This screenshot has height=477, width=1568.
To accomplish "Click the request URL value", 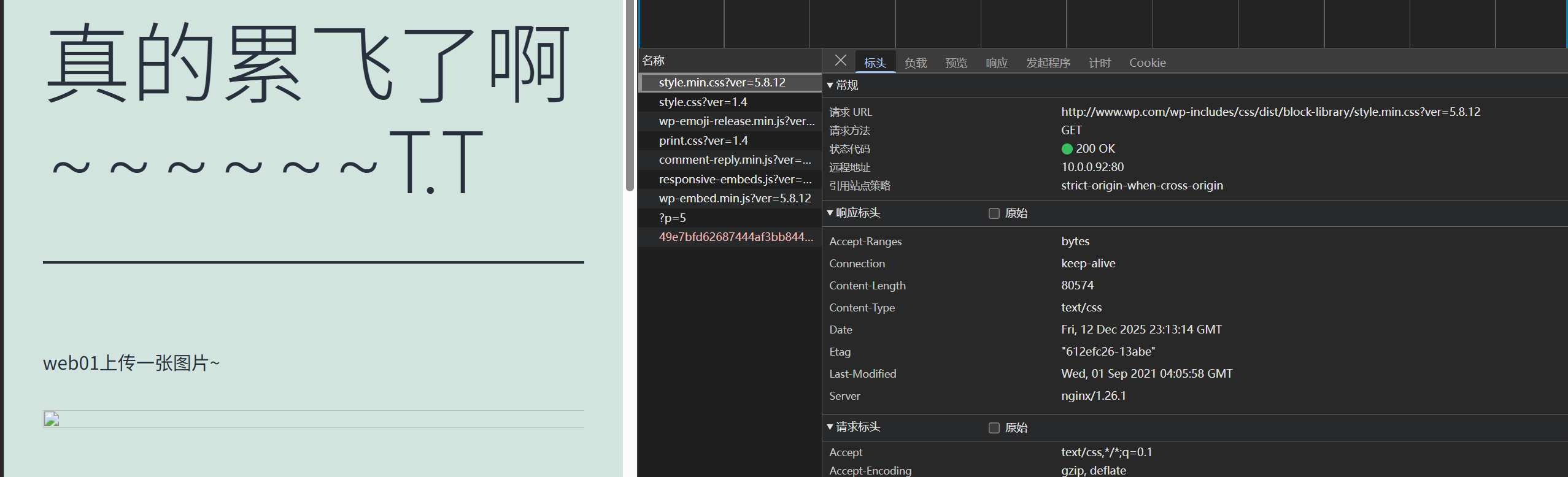I will pyautogui.click(x=1270, y=112).
